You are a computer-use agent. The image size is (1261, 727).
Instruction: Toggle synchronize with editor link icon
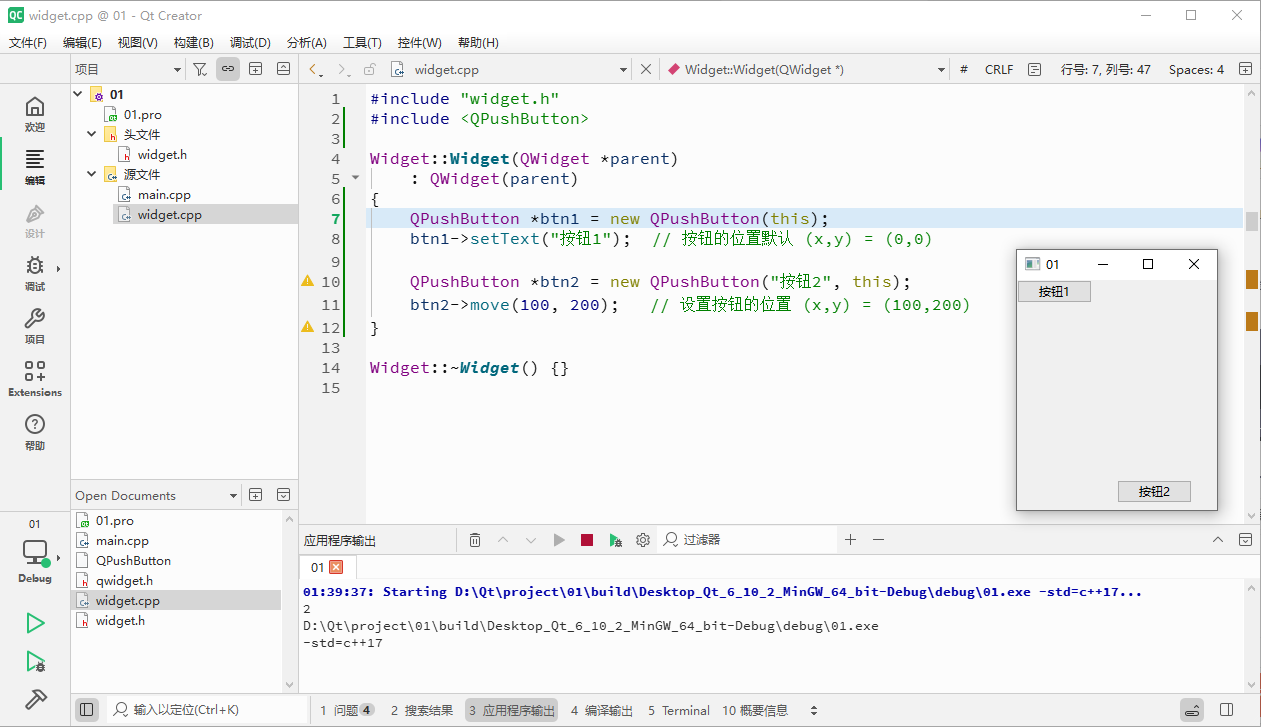228,69
